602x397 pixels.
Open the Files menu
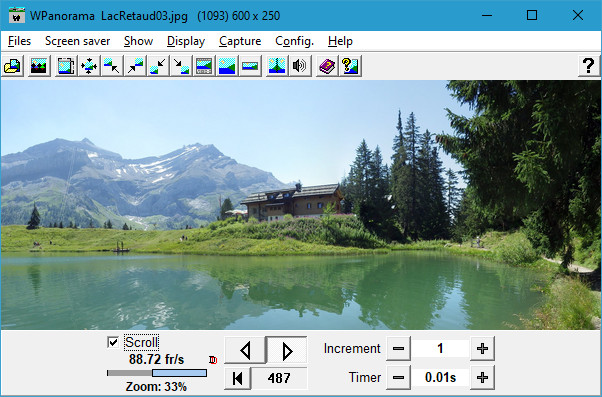19,41
